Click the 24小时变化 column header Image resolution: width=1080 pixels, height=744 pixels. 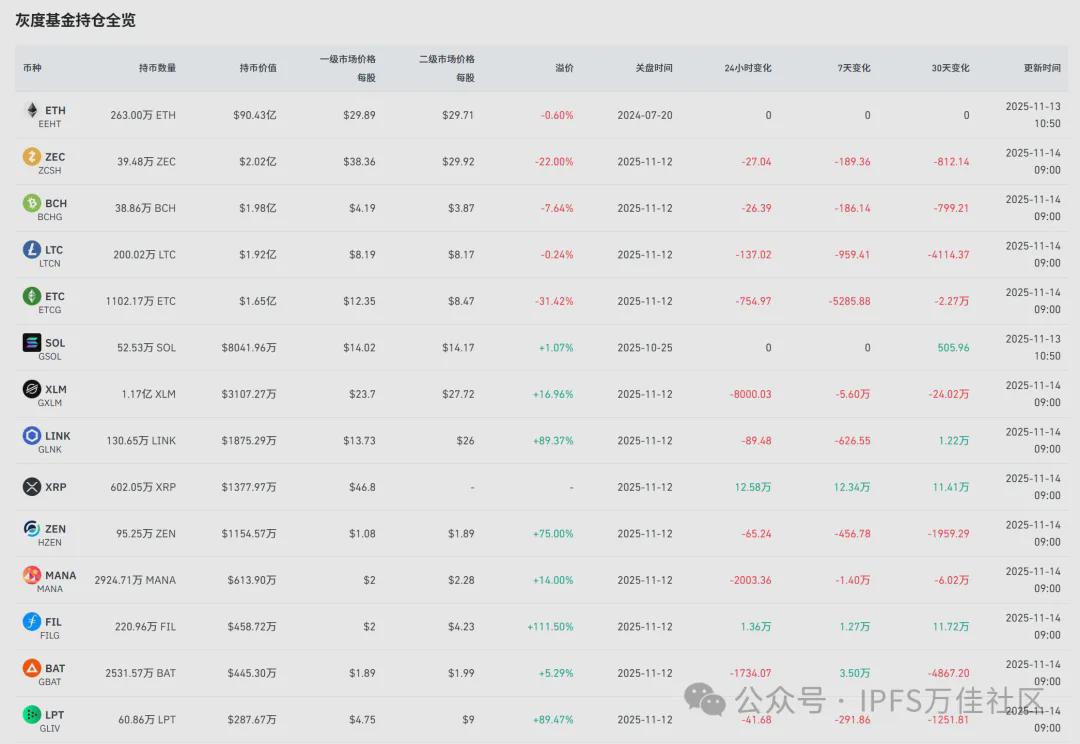tap(748, 68)
